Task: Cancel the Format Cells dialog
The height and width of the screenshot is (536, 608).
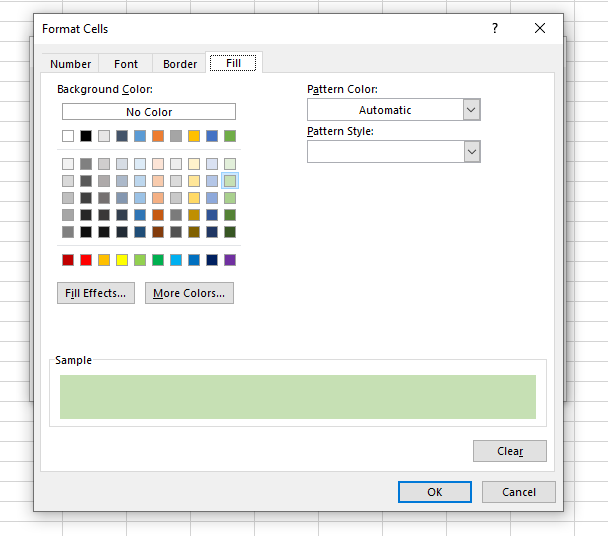Action: click(x=519, y=492)
